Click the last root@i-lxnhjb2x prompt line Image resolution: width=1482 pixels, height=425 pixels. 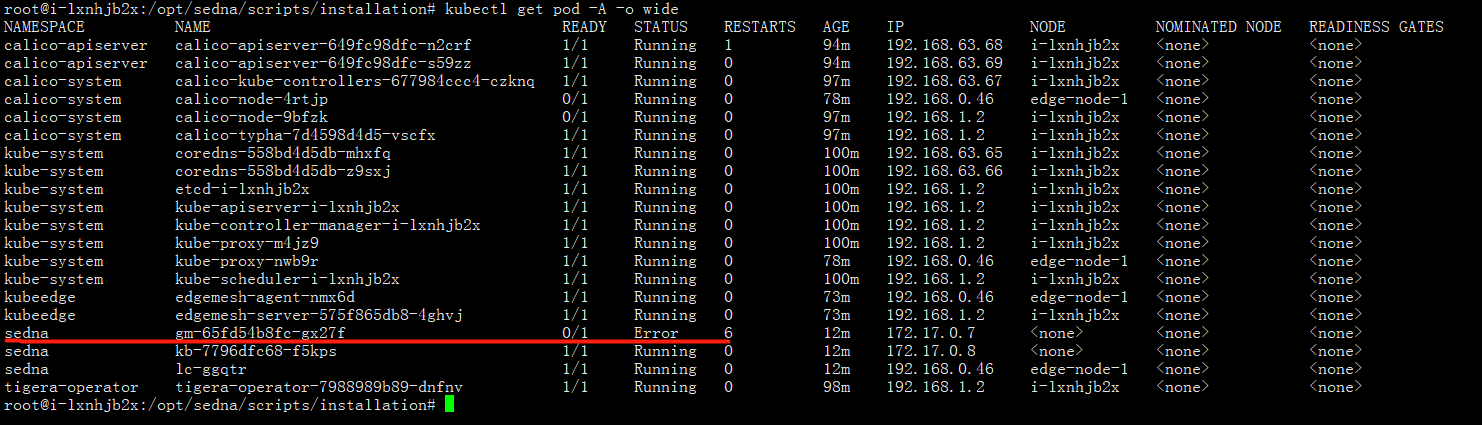pyautogui.click(x=219, y=405)
